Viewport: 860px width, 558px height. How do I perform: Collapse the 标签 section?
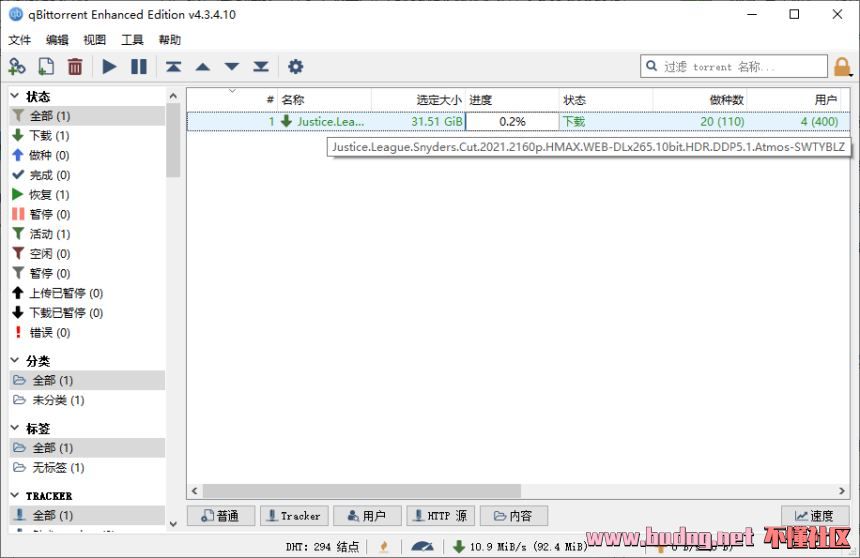15,428
